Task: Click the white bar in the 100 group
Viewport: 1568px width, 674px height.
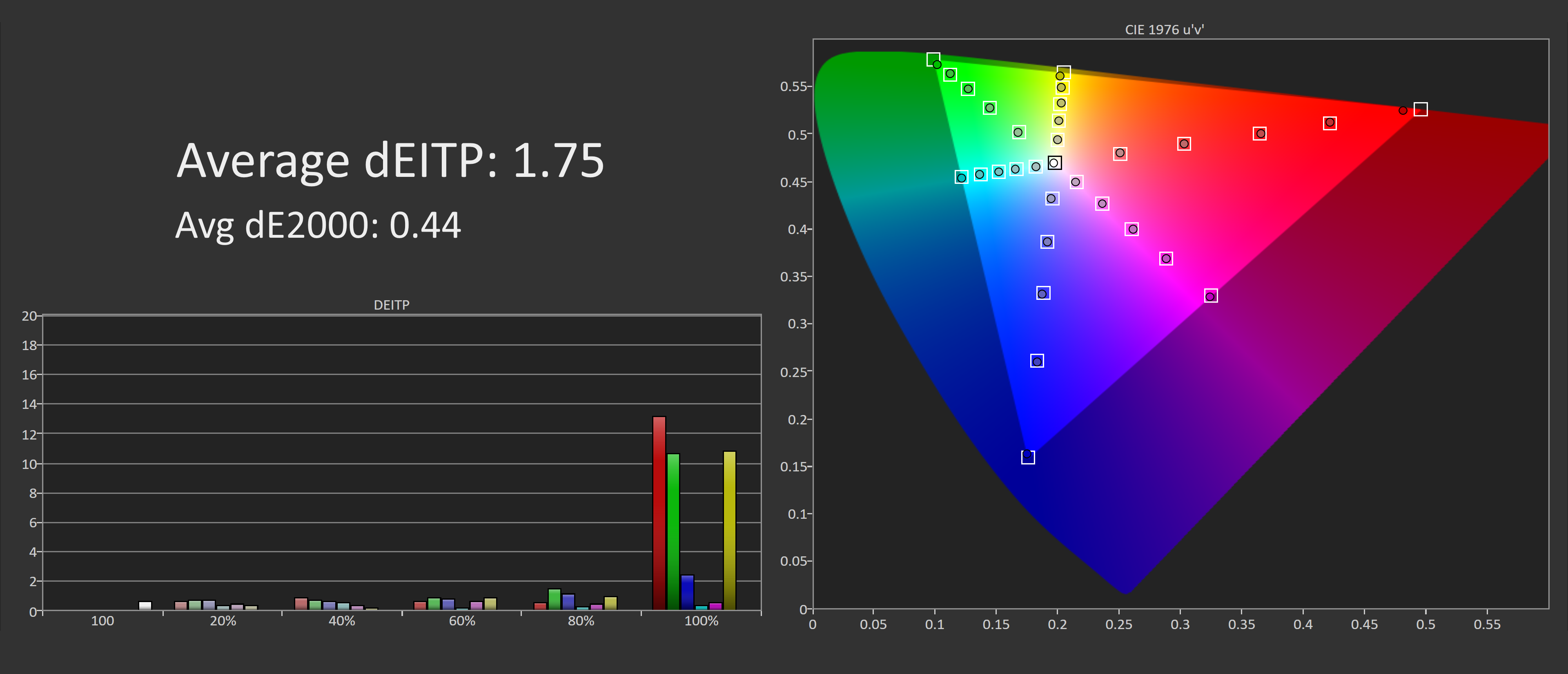Action: click(x=145, y=605)
